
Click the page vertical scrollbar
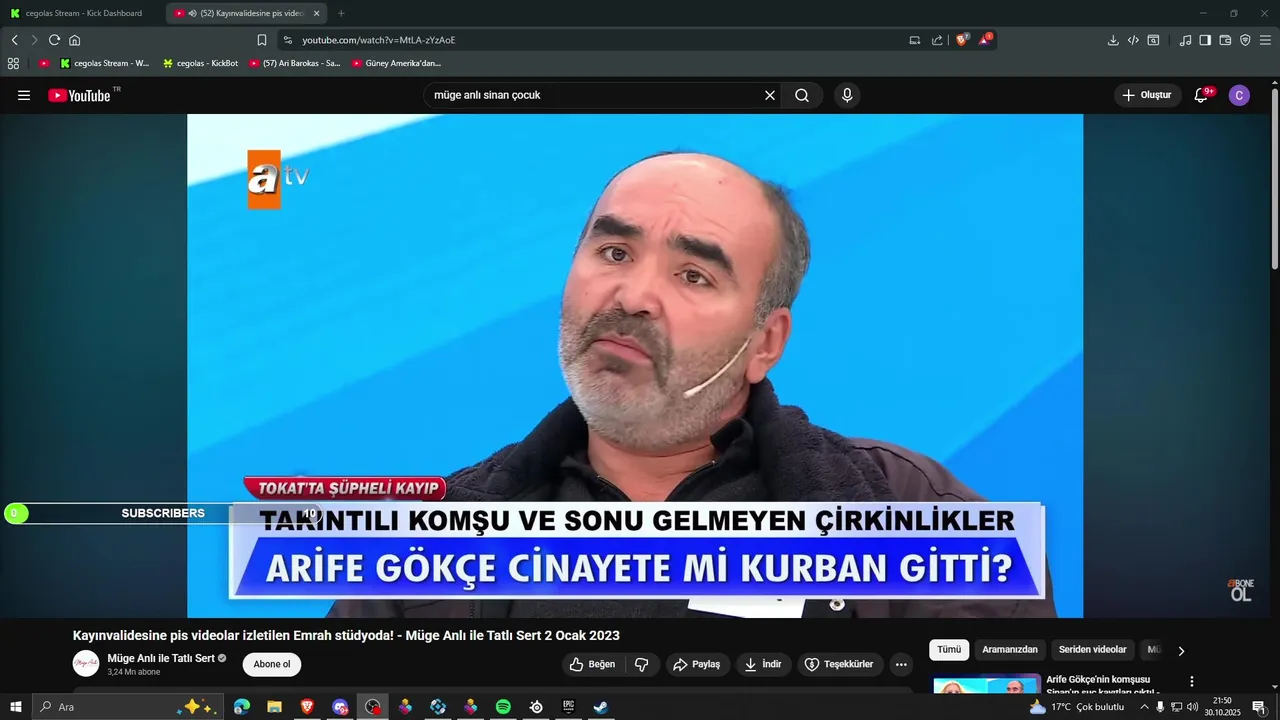point(1275,180)
